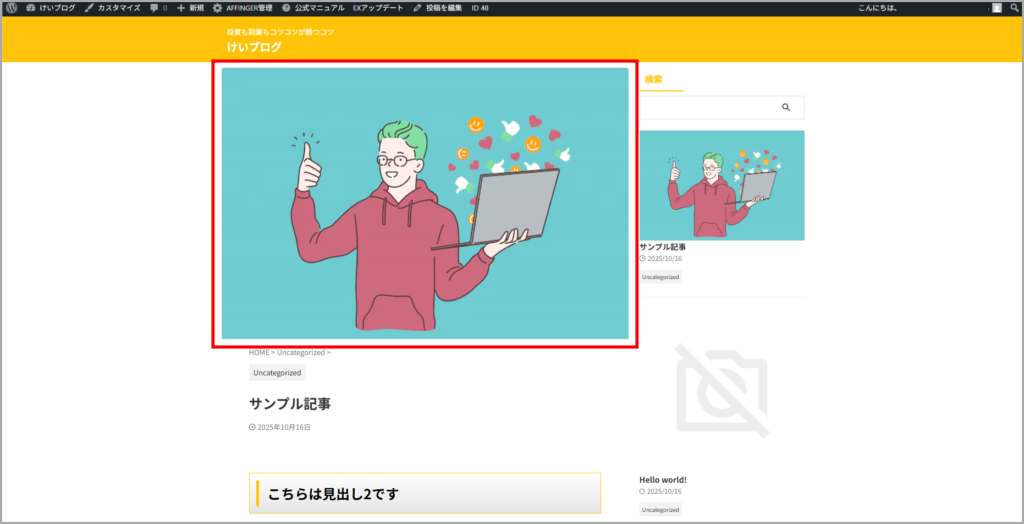Screen dimensions: 1024x524
Task: Open AFFINGER管理 gear settings
Action: [x=242, y=8]
